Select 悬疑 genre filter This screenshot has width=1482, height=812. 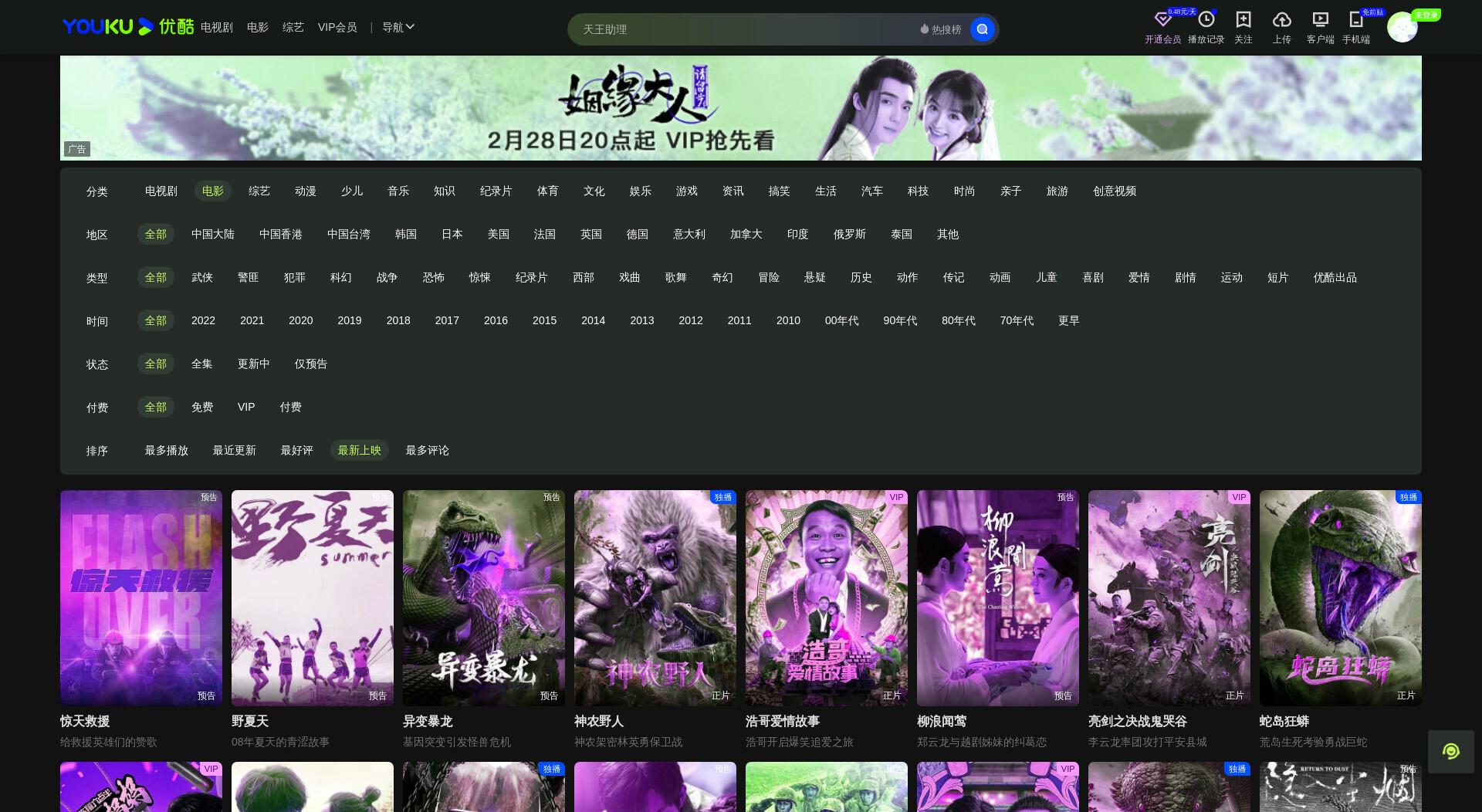(x=814, y=277)
